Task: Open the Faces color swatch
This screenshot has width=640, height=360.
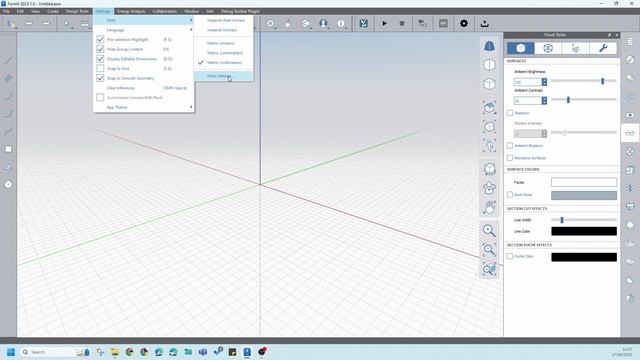Action: coord(584,182)
